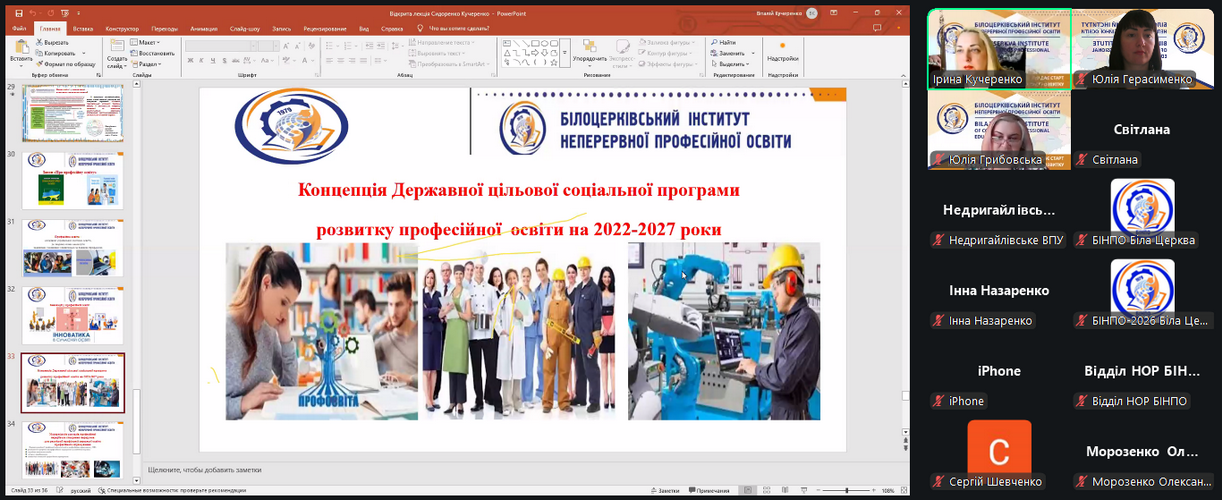
Task: Click Find (Найти) magnifier in Editing group
Action: tap(722, 42)
